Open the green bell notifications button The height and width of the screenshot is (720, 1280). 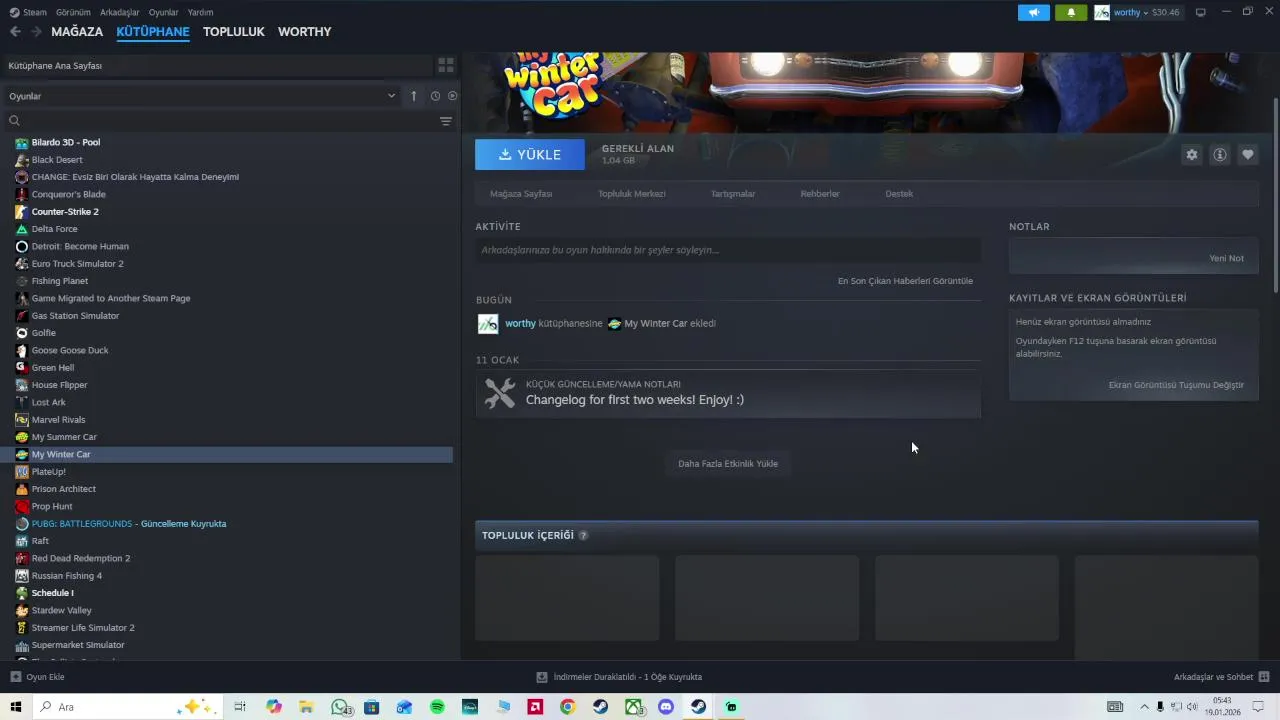[1071, 12]
